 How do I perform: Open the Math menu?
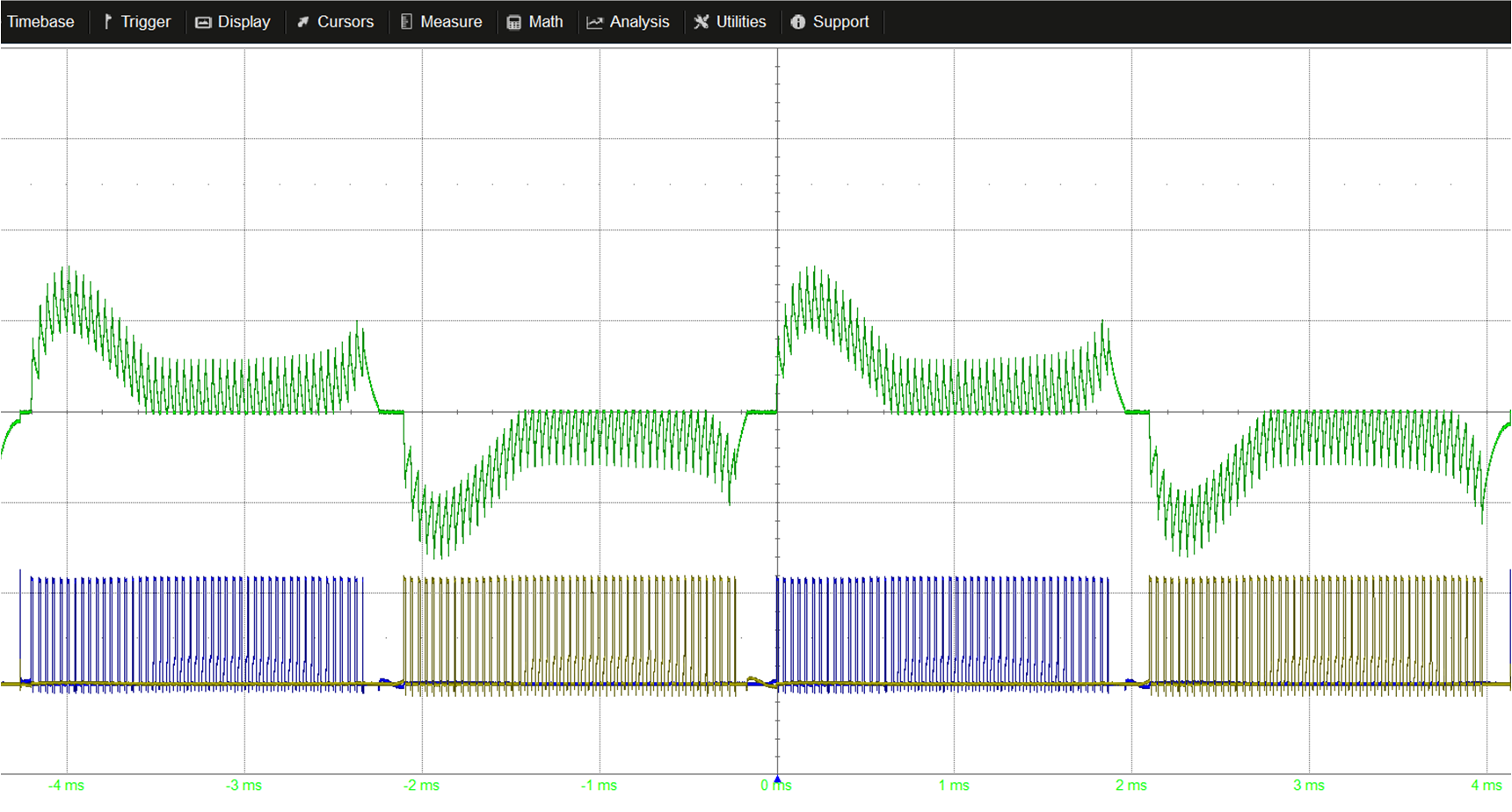(x=545, y=22)
